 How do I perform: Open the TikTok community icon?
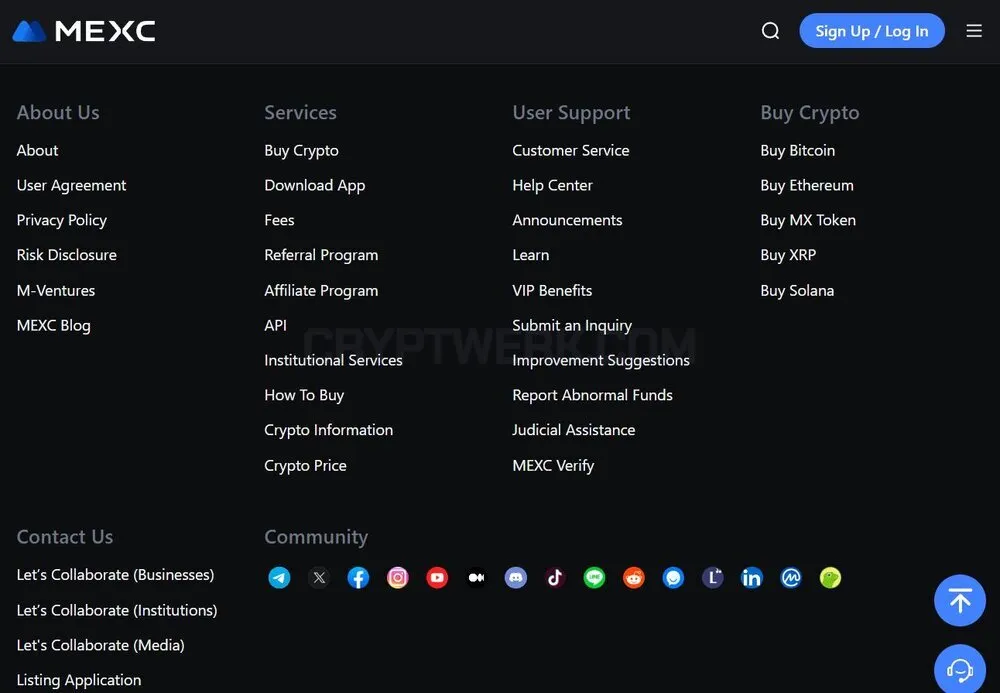pos(555,578)
